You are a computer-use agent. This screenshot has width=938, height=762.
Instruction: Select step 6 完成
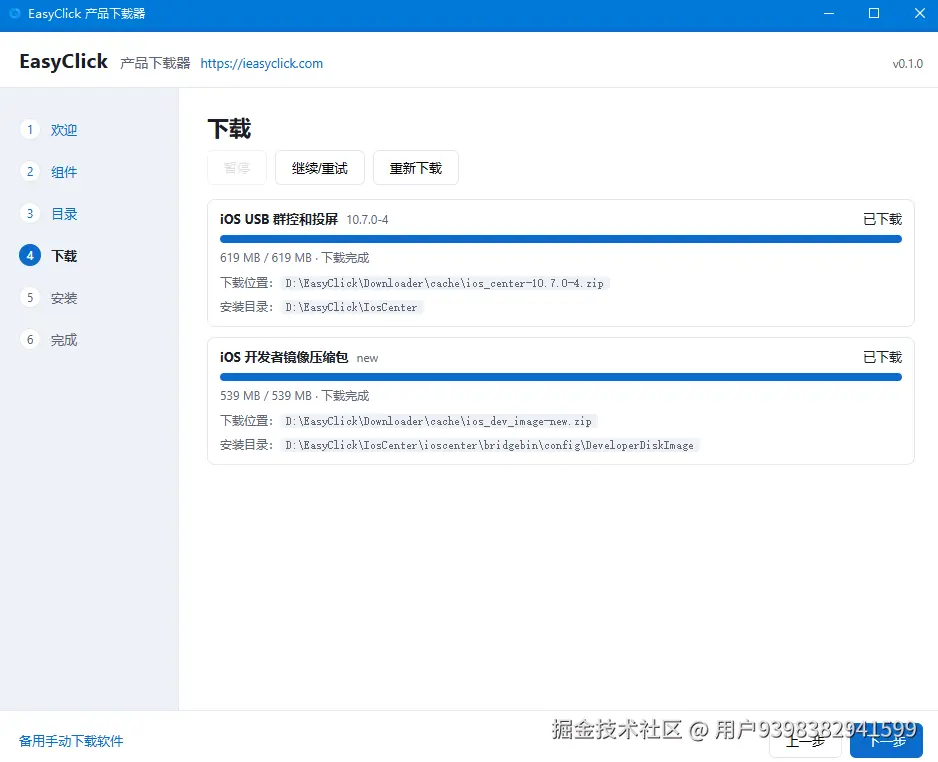tap(49, 339)
